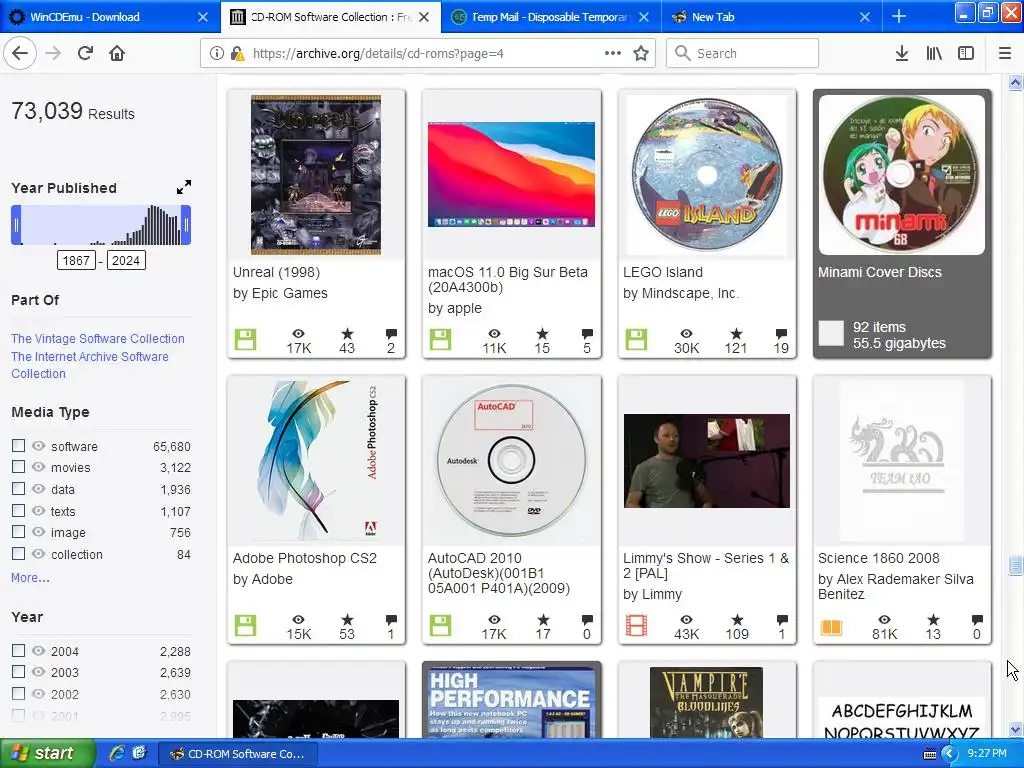Check the data media type filter
This screenshot has height=768, width=1024.
pos(18,488)
